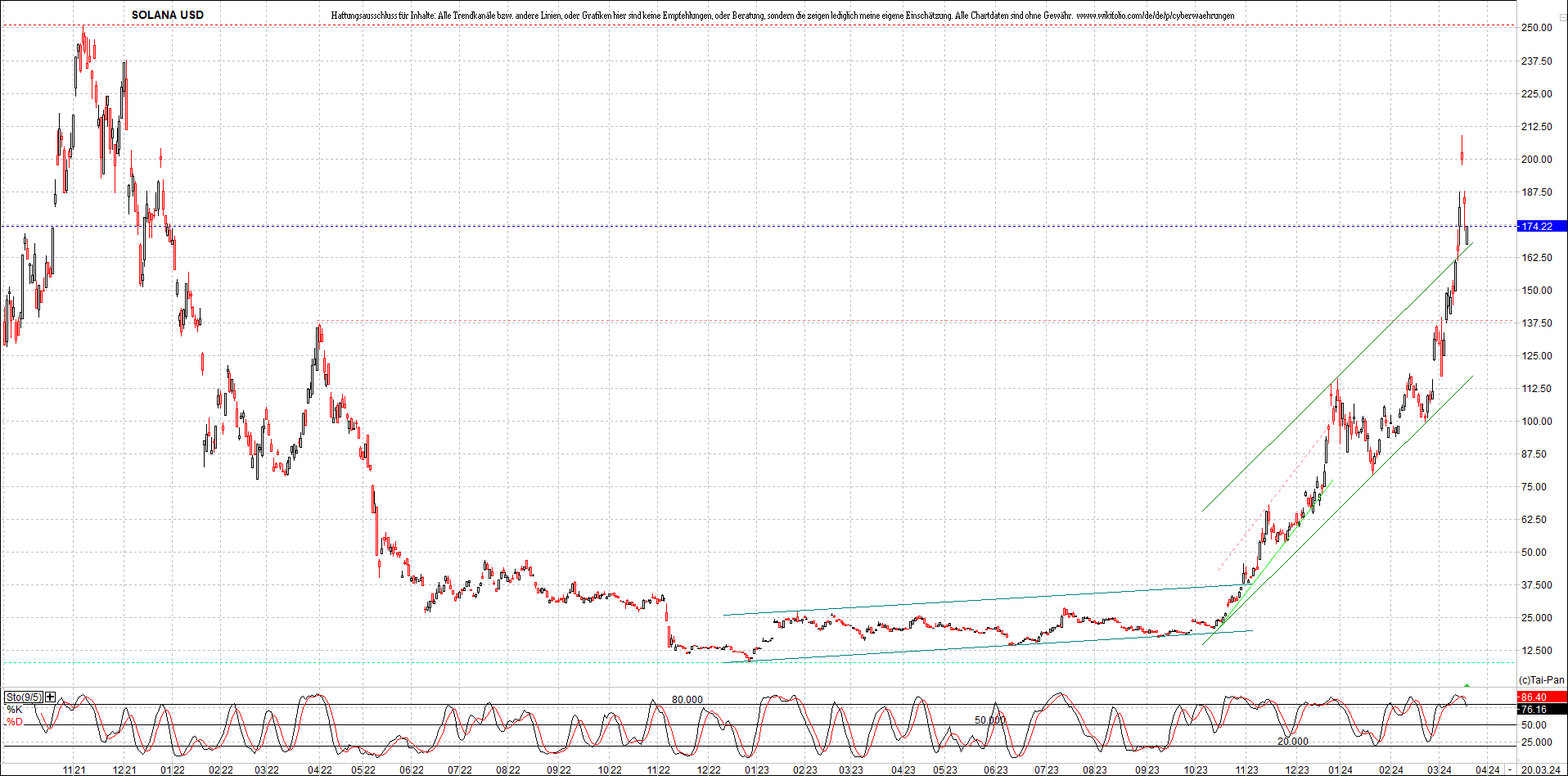
Task: Click the 212.50 price axis label
Action: pyautogui.click(x=1537, y=127)
